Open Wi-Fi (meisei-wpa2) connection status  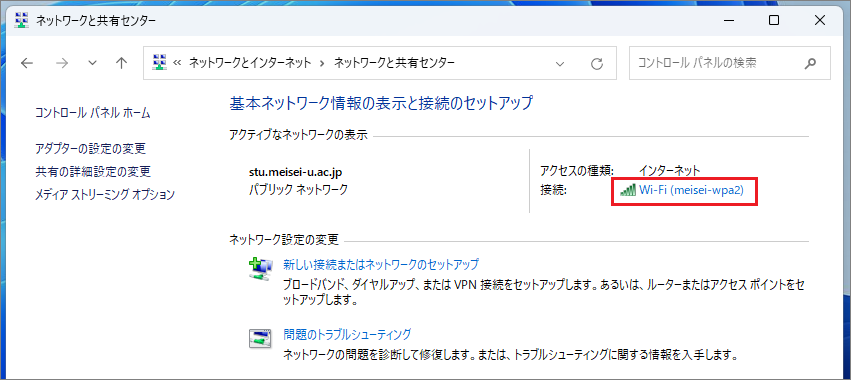click(691, 191)
